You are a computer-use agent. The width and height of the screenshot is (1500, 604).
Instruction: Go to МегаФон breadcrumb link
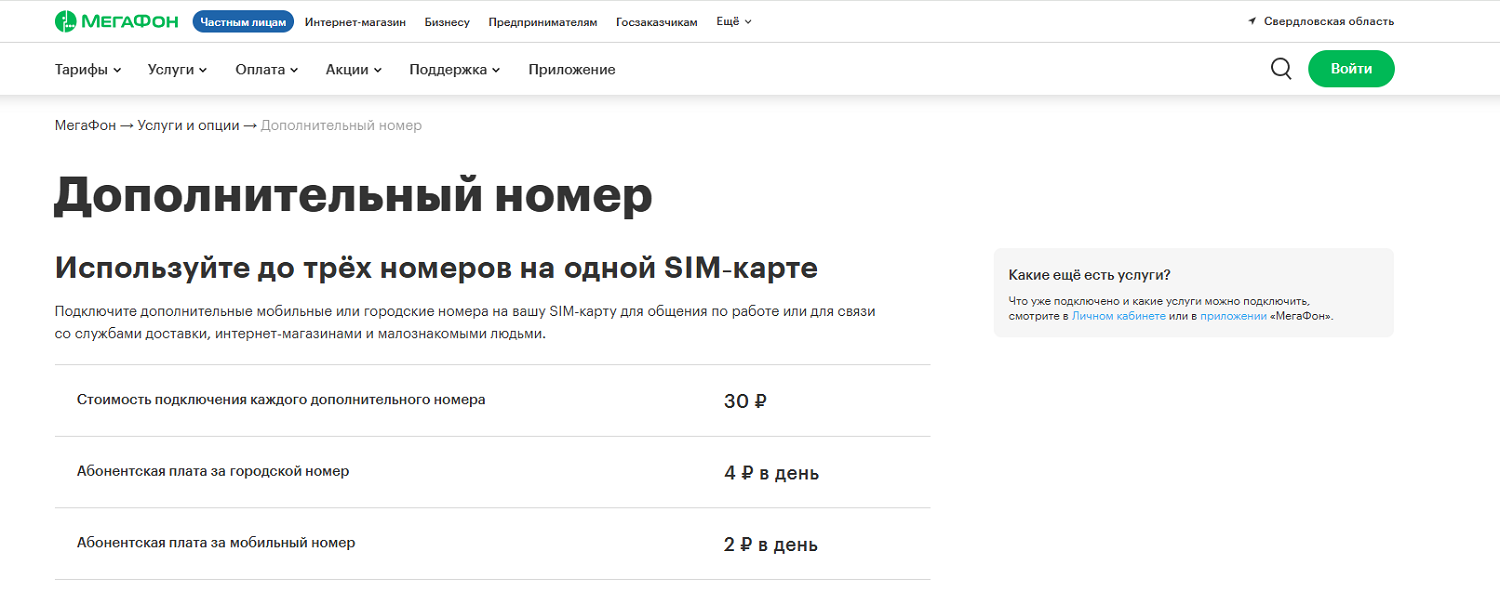[86, 125]
